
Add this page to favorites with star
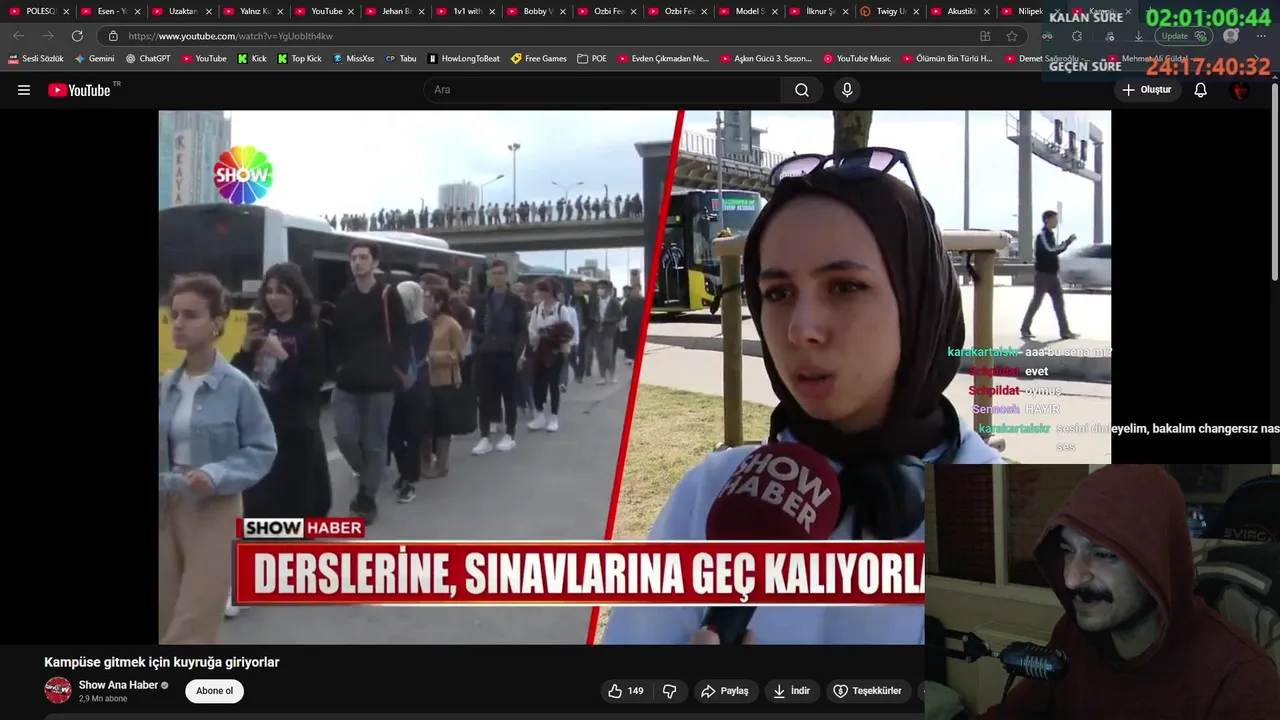(x=1012, y=36)
